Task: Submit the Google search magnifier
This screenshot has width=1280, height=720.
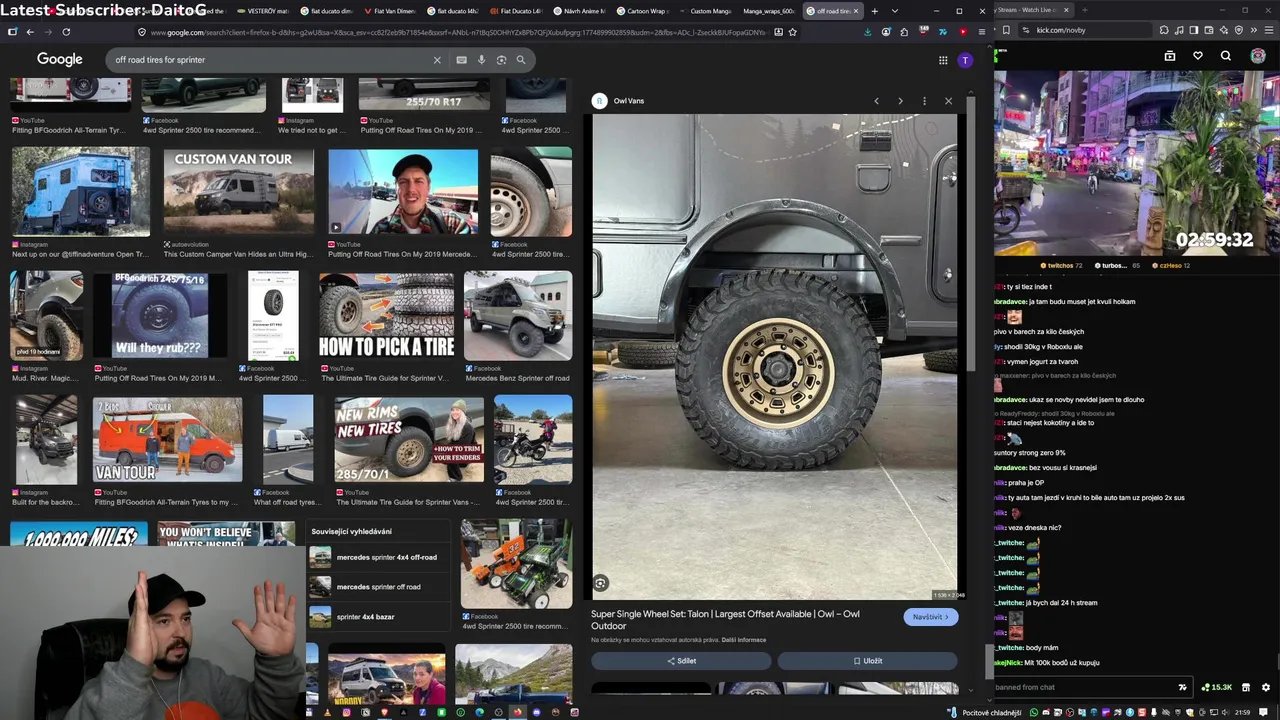Action: point(521,60)
